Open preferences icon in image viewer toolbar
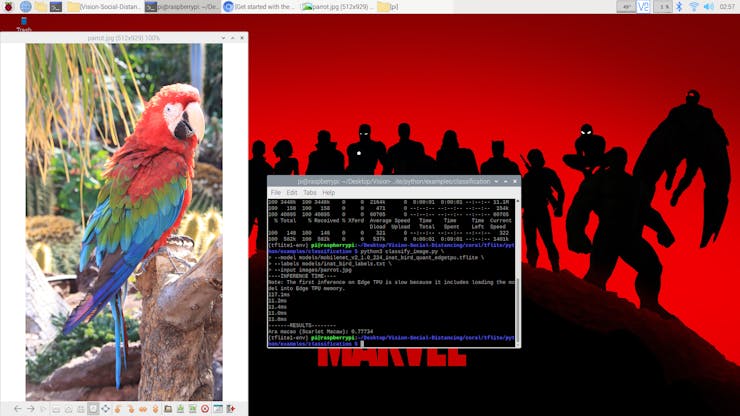The width and height of the screenshot is (740, 416). coord(218,408)
